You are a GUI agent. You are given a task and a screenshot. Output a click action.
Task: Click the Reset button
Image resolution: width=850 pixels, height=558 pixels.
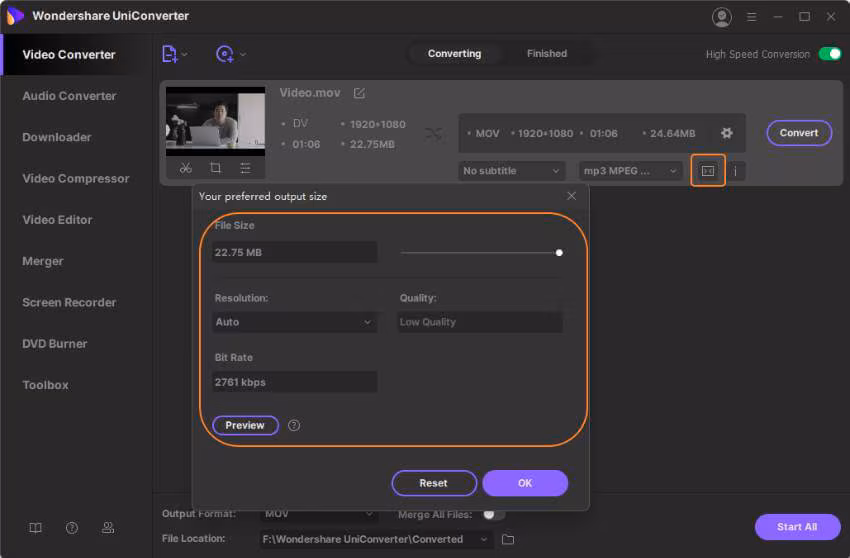(434, 483)
